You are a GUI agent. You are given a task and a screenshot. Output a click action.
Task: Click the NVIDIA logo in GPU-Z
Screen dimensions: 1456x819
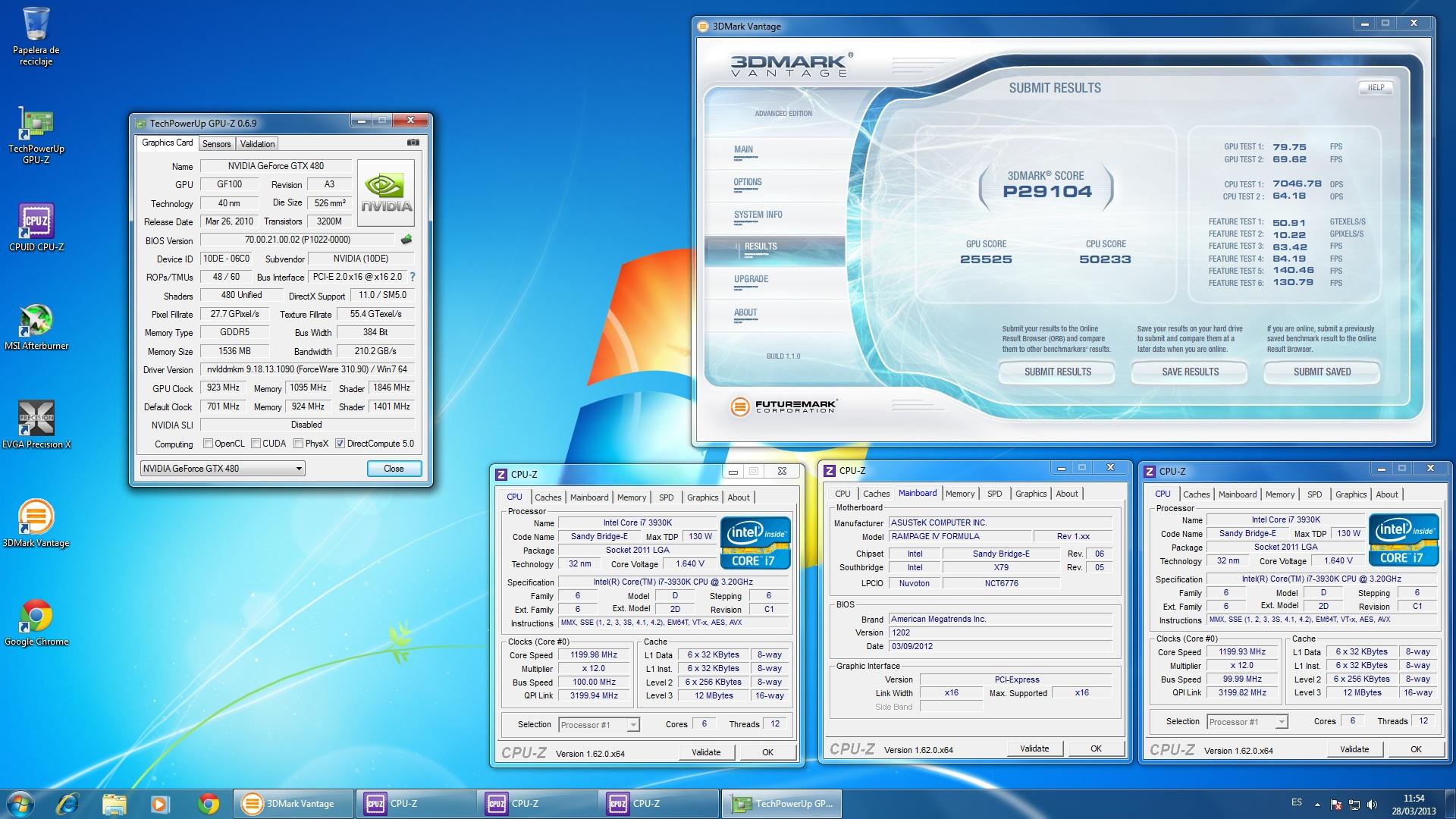386,193
